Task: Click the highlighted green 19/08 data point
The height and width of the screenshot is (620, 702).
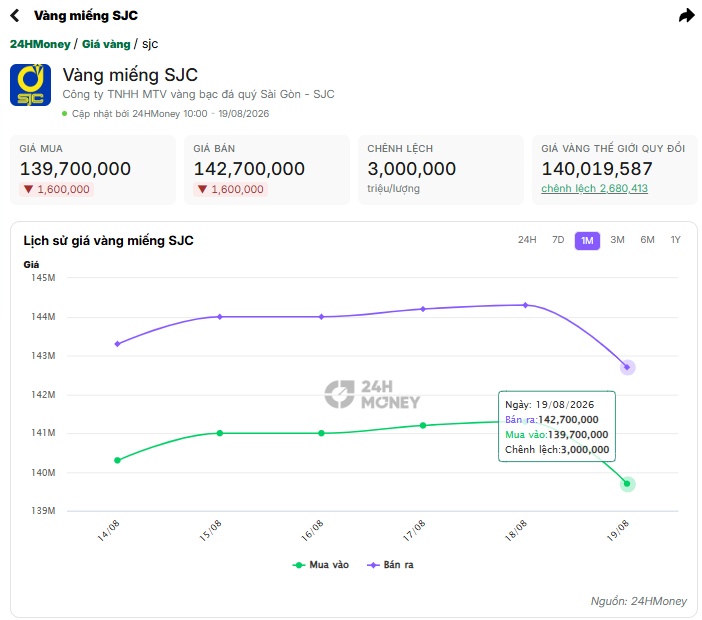Action: [x=627, y=483]
